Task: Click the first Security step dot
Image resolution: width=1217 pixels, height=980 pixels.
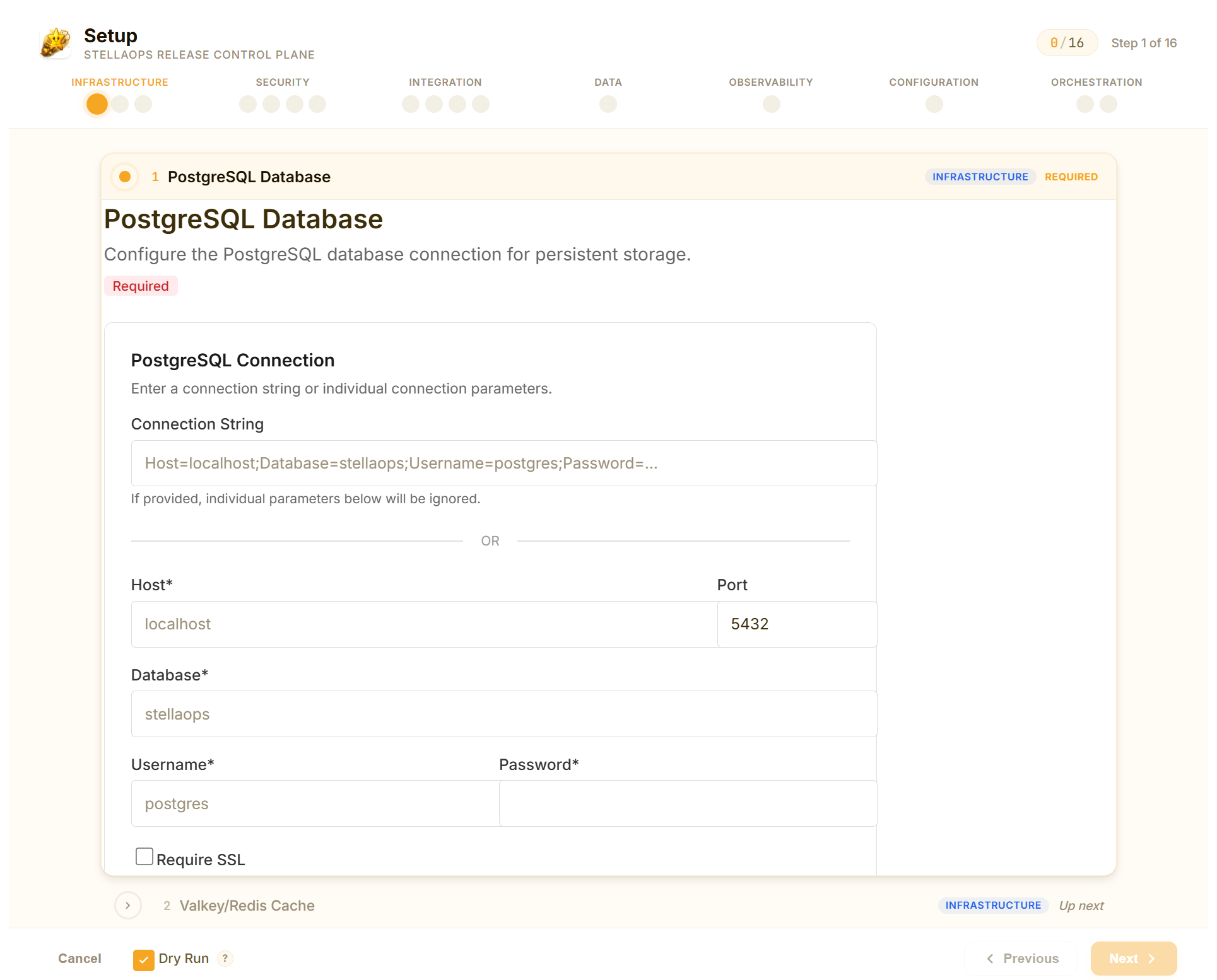Action: point(248,104)
